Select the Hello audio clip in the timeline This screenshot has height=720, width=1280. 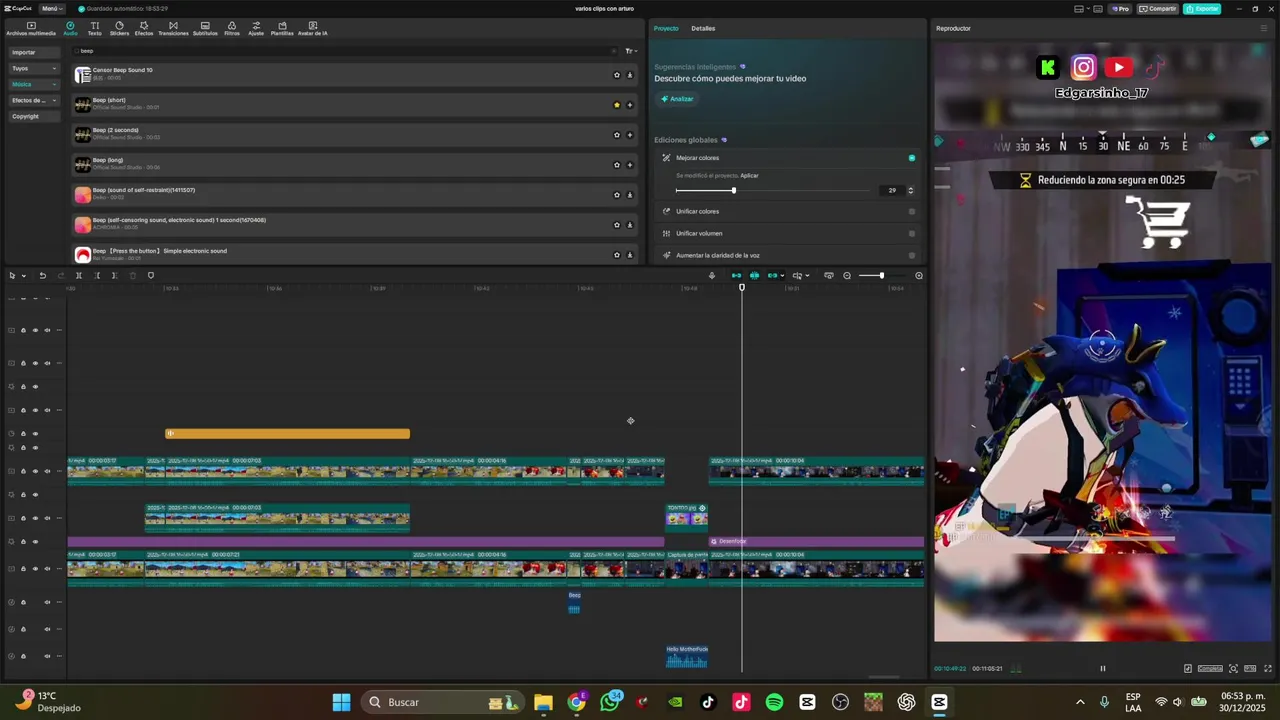tap(687, 656)
